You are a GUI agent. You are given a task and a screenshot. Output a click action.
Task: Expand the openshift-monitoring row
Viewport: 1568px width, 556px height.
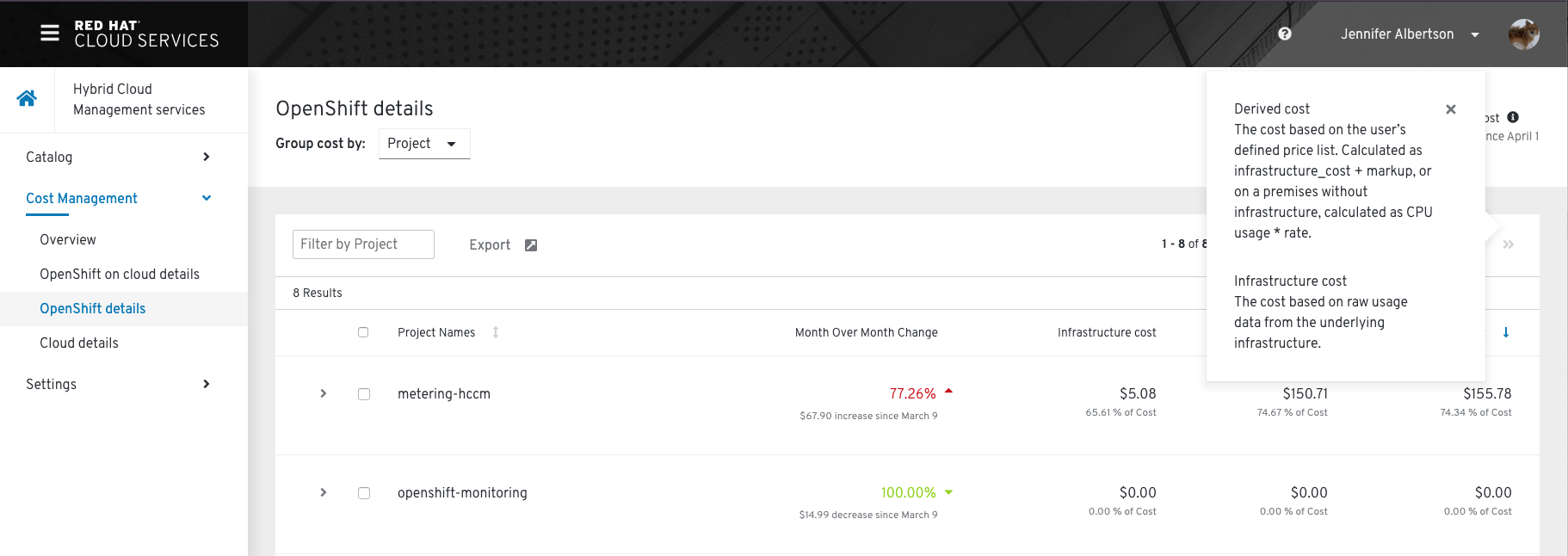[324, 492]
